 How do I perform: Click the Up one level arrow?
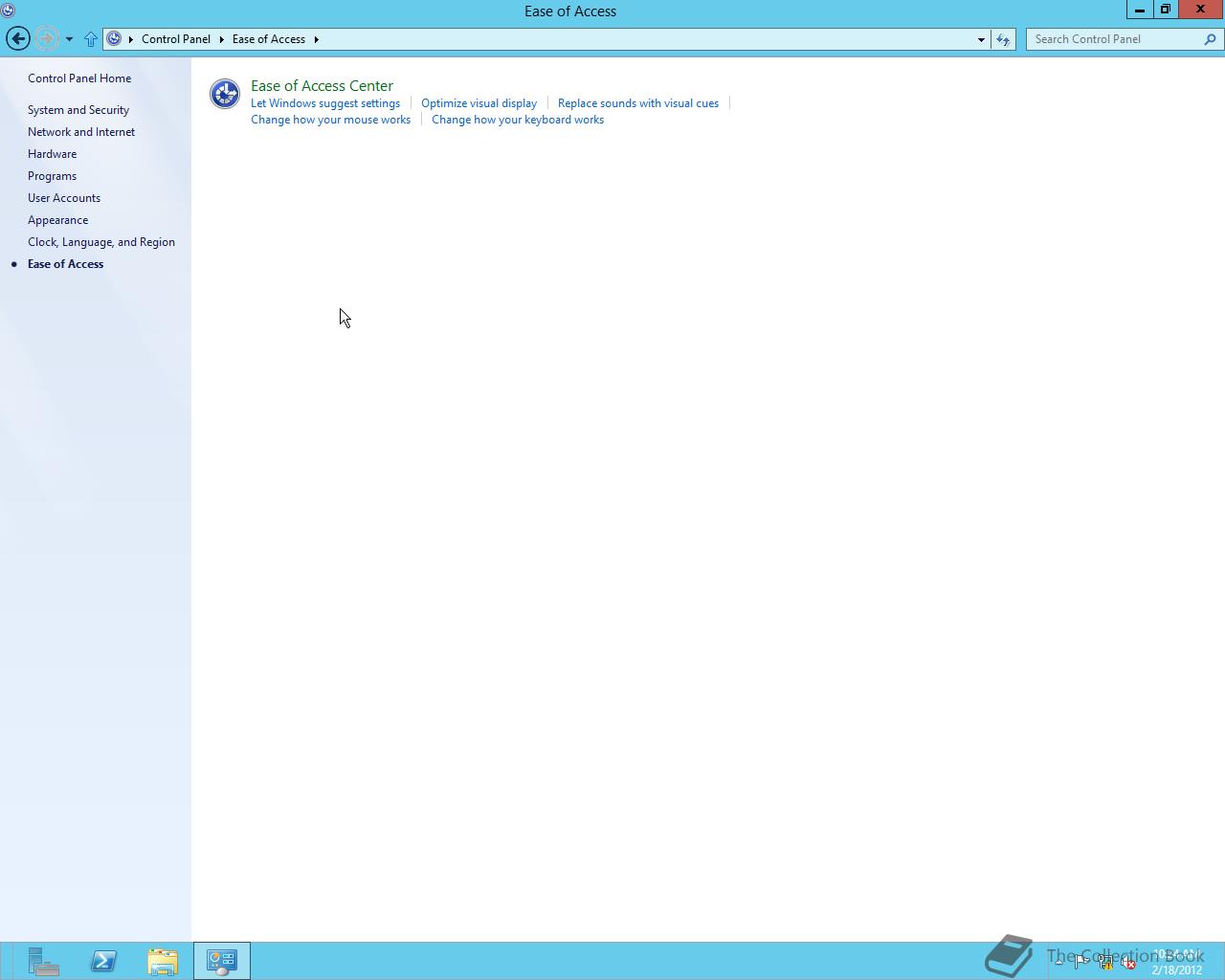91,39
